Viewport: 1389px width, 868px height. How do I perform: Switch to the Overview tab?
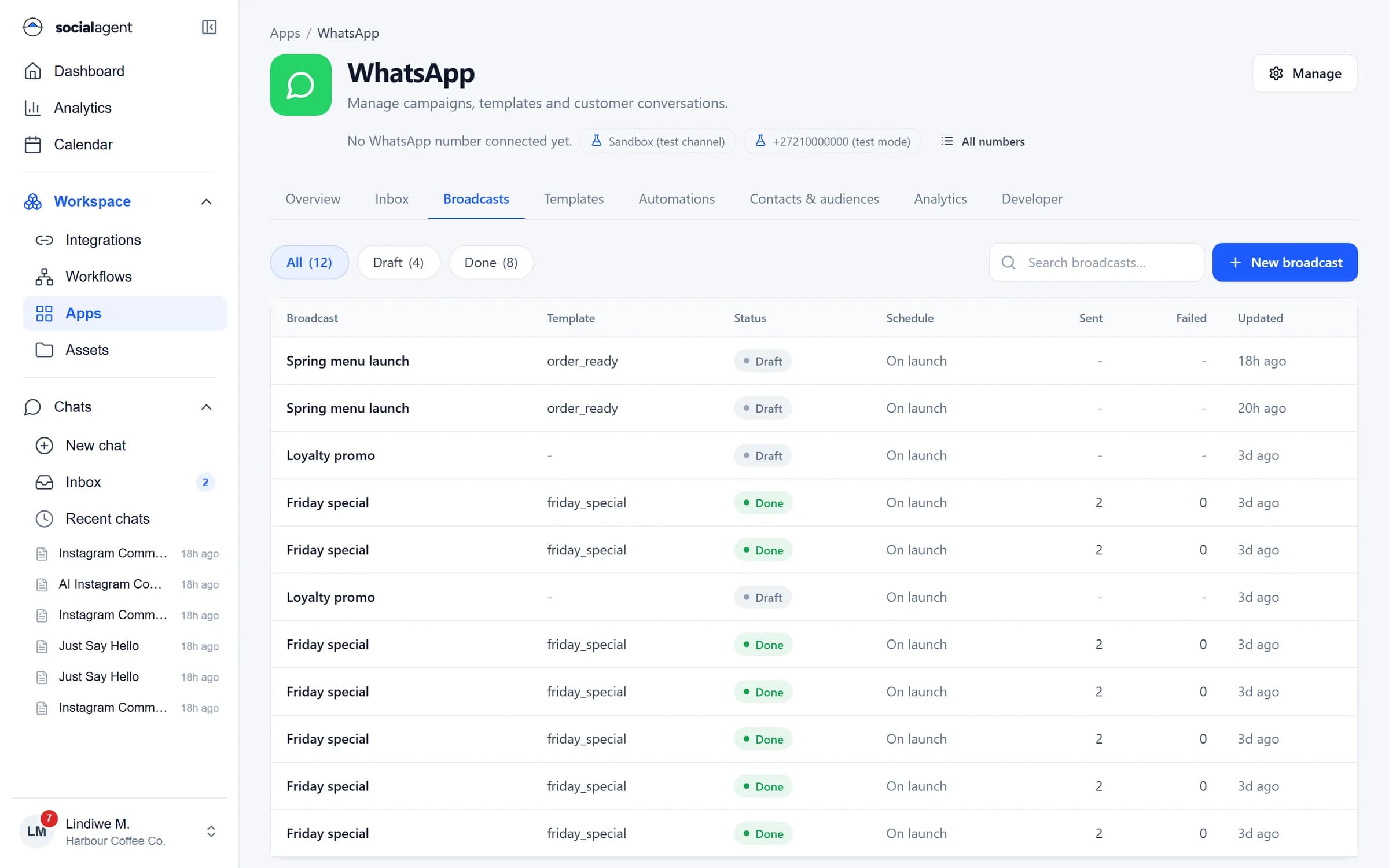(x=313, y=199)
